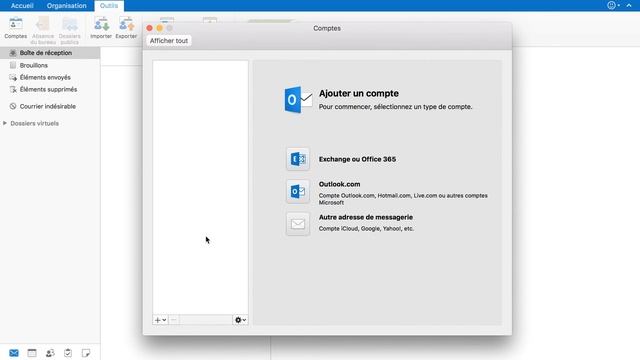Minimize the Comptes window with yellow button
Screen dimensions: 640x360
160,28
